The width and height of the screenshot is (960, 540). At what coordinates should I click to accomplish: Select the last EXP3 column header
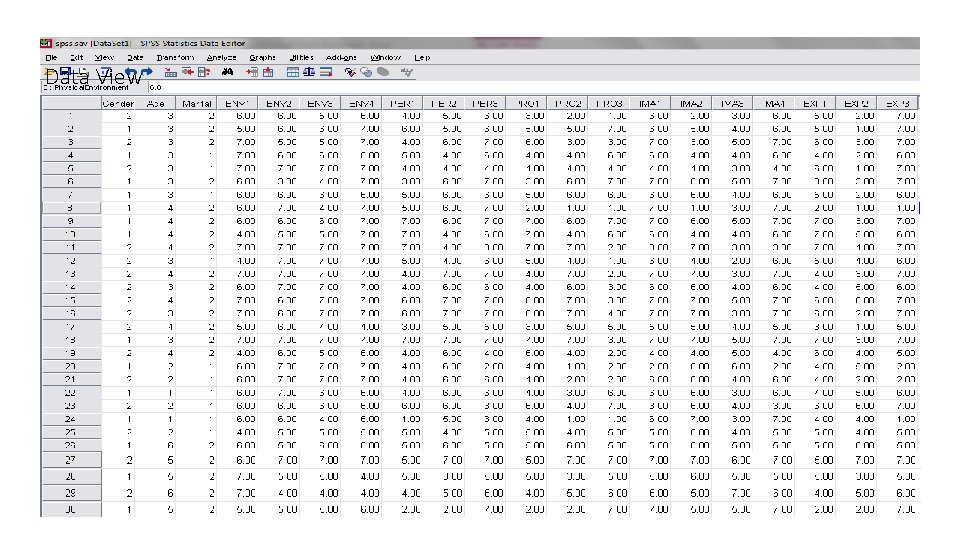[898, 104]
